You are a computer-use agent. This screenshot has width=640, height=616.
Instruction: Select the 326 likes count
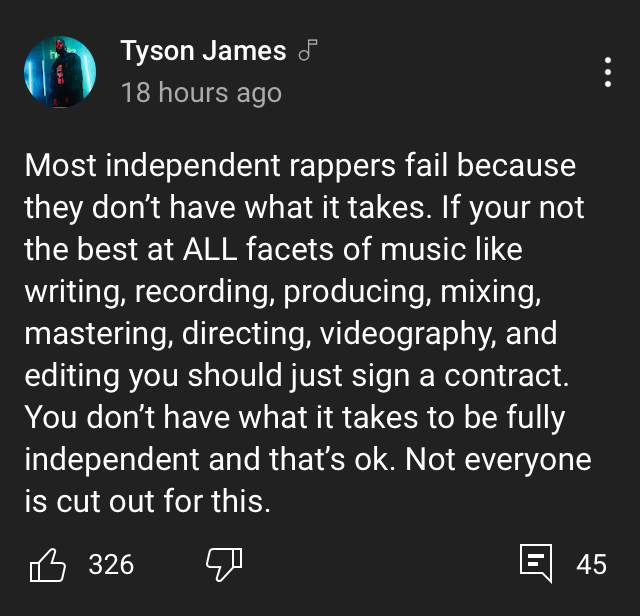click(111, 565)
